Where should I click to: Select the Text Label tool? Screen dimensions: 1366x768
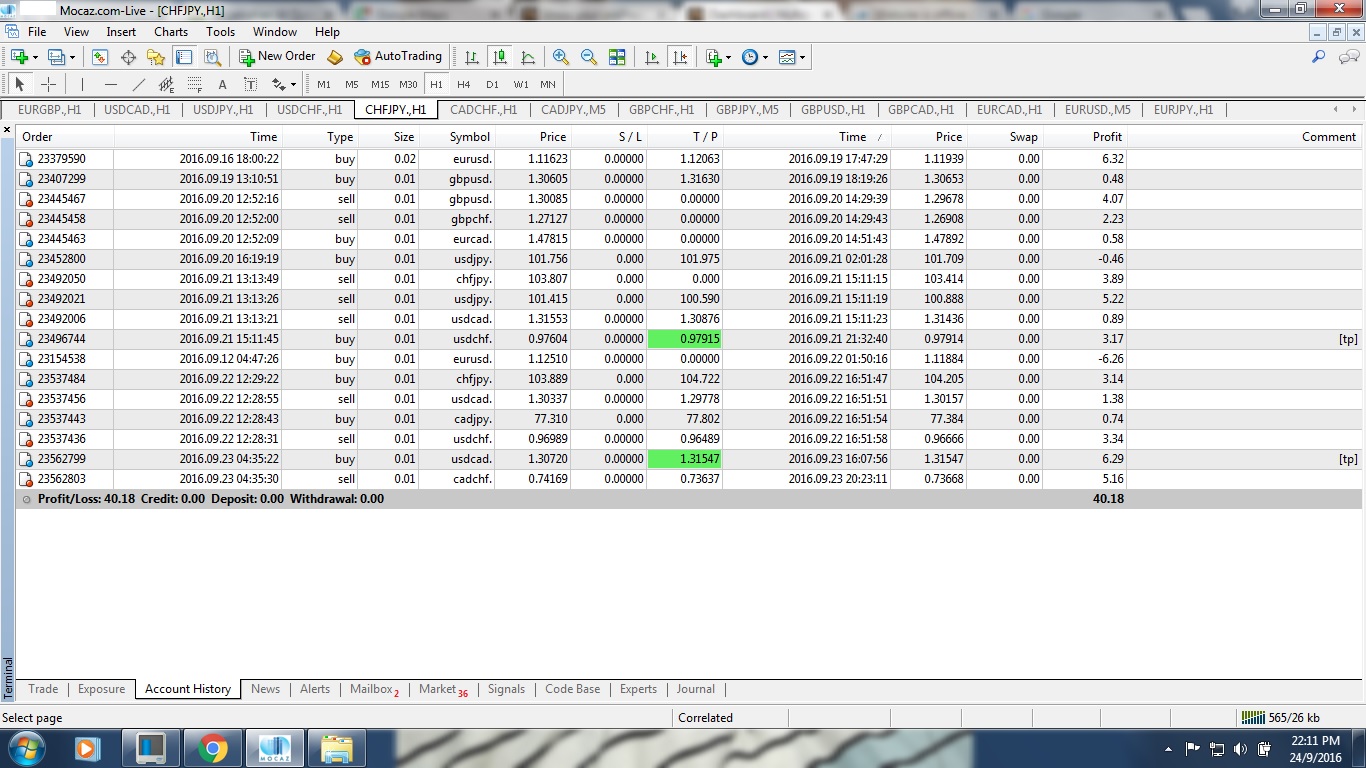251,84
